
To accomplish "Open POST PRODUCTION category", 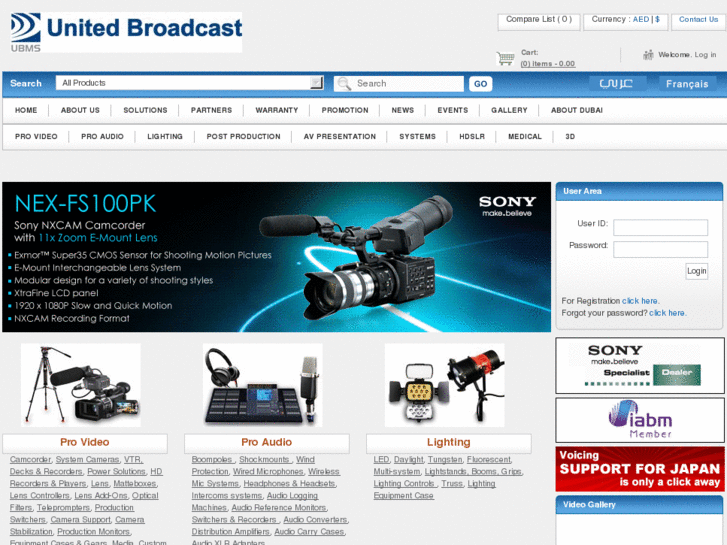I will [243, 137].
